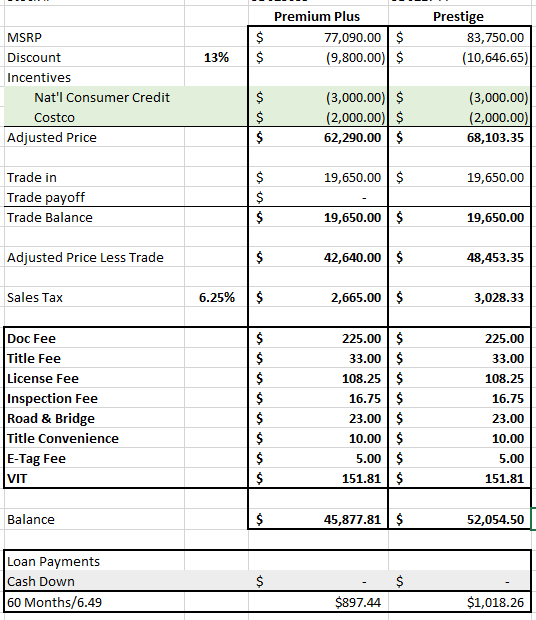The width and height of the screenshot is (536, 620).
Task: Click the Inspection Fee label
Action: click(x=52, y=399)
